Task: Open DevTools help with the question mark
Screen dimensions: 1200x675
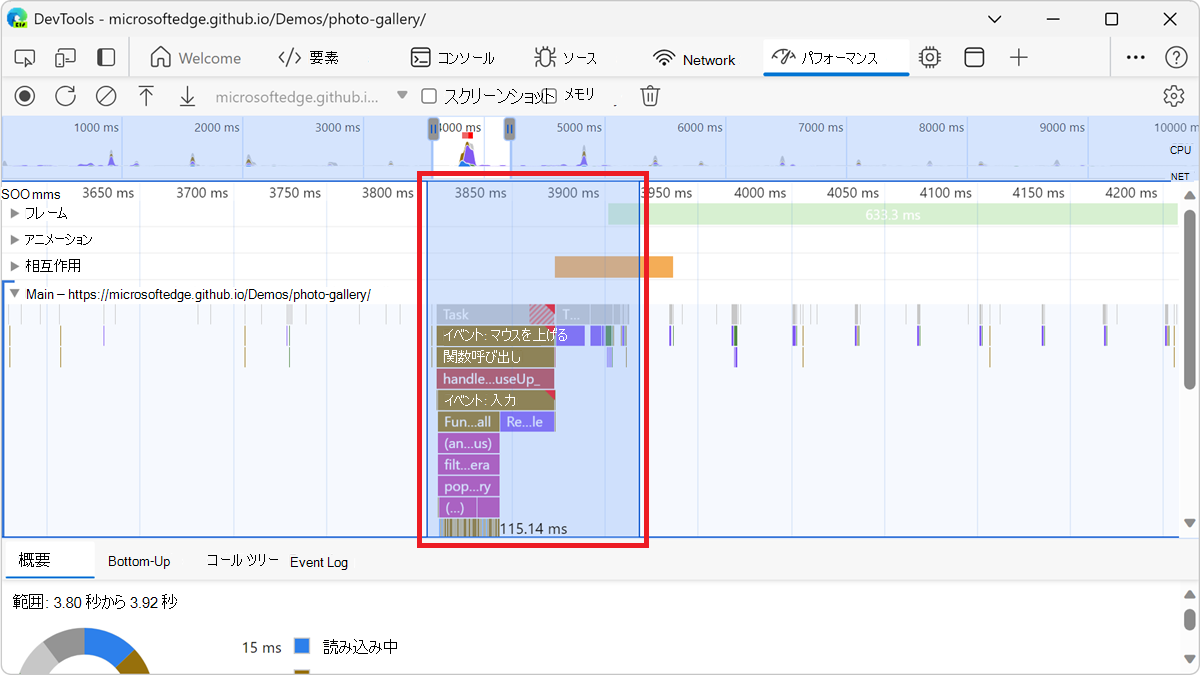Action: coord(1174,57)
